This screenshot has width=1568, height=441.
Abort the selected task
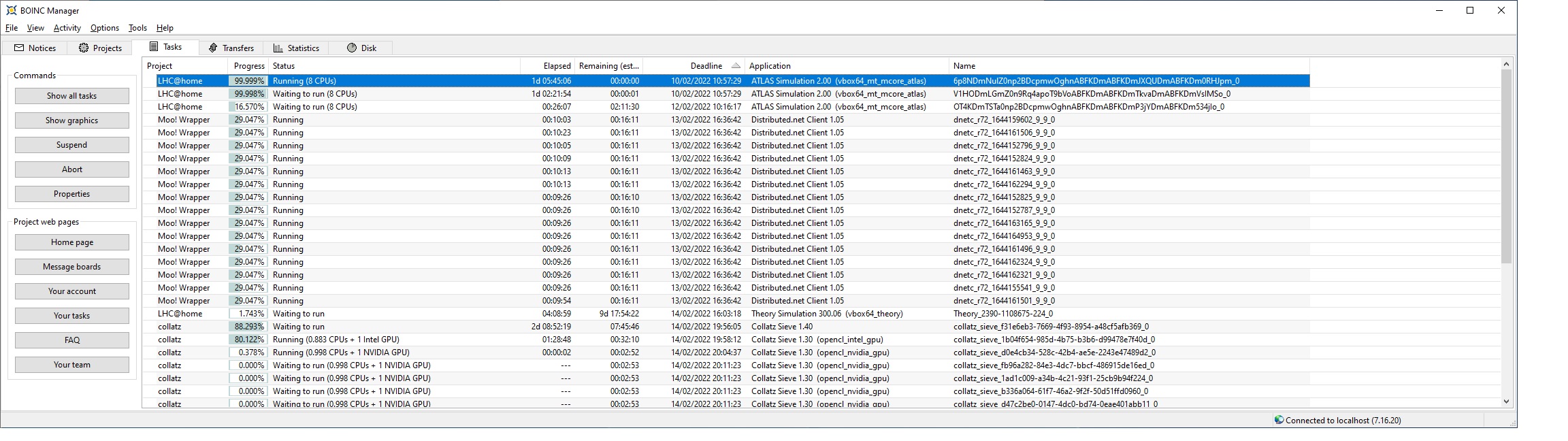(72, 169)
